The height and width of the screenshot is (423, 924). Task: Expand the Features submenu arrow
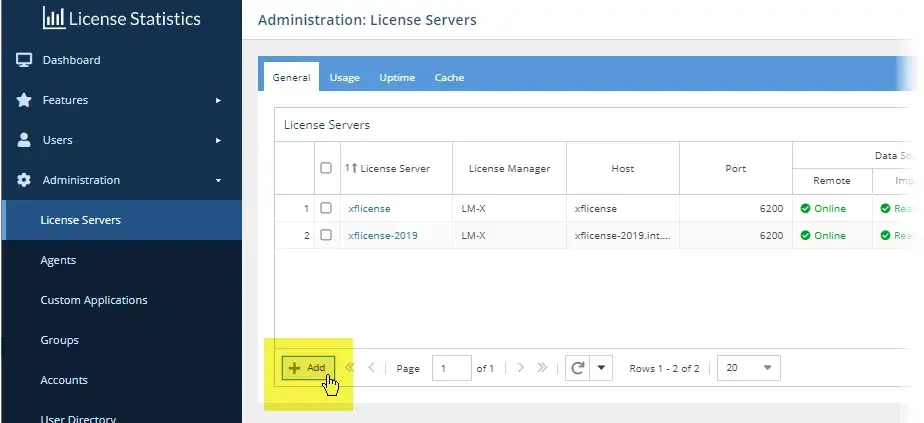pyautogui.click(x=218, y=100)
